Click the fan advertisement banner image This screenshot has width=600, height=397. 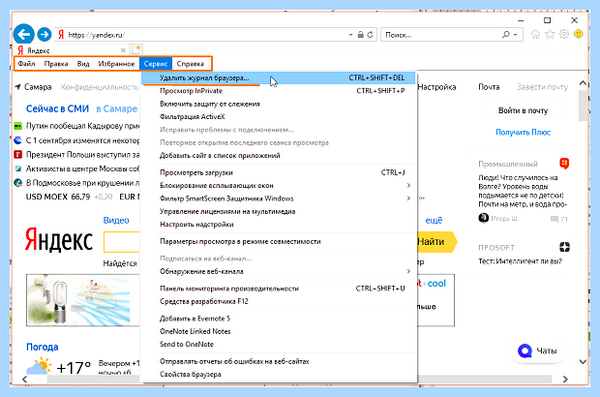83,300
